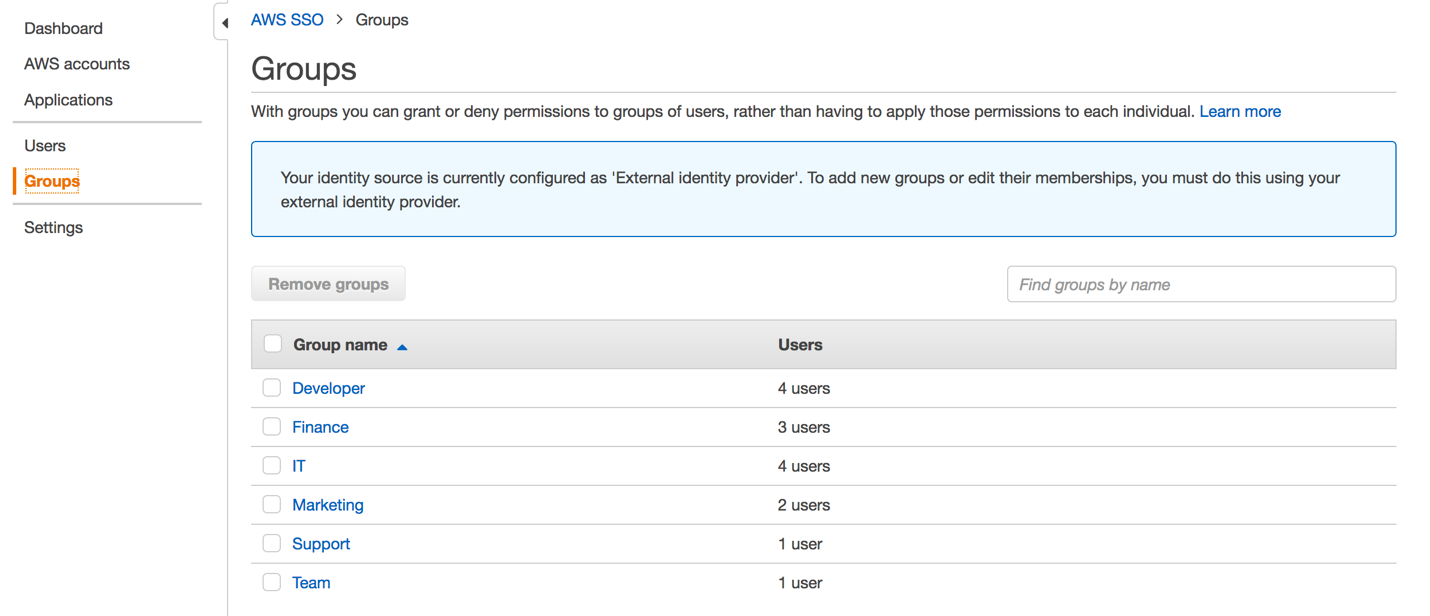Click the Remove groups button
The image size is (1430, 616).
(328, 283)
